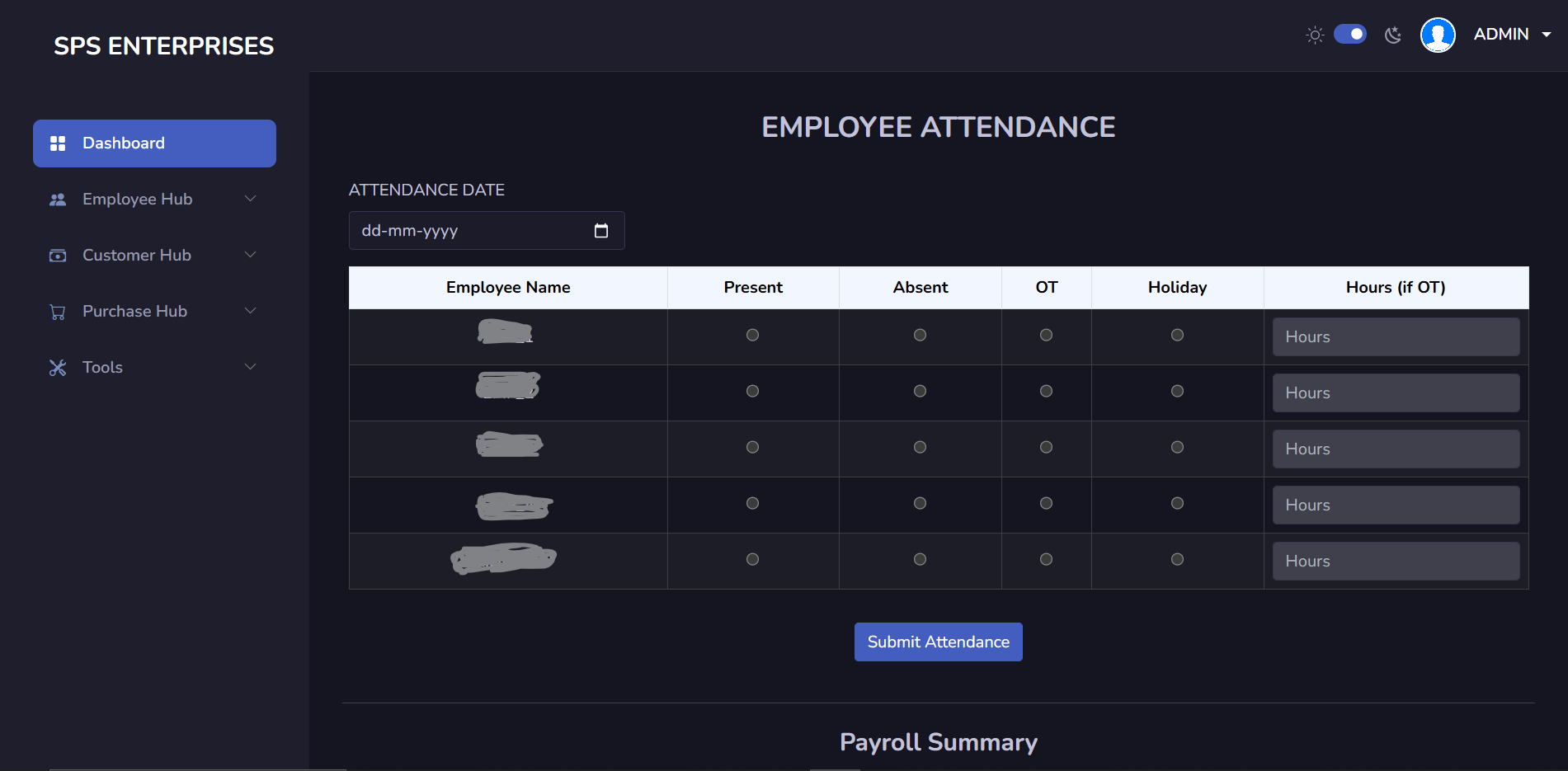Click the Customer Hub wallet icon
This screenshot has height=771, width=1568.
click(58, 256)
